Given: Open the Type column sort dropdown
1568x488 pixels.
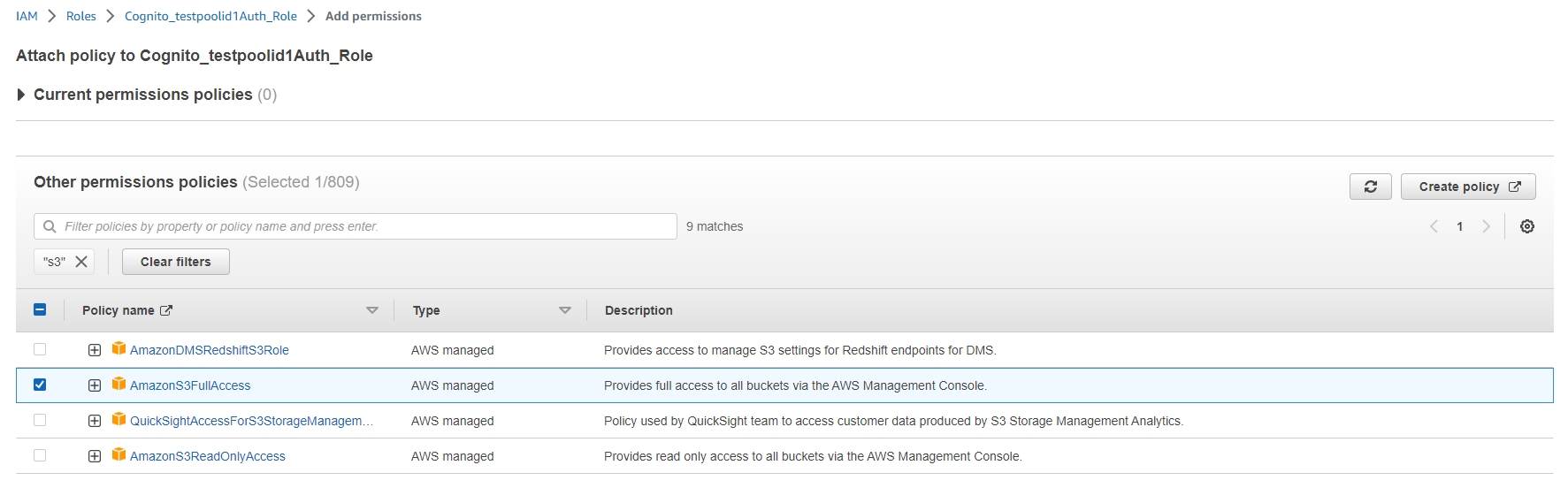Looking at the screenshot, I should coord(565,310).
